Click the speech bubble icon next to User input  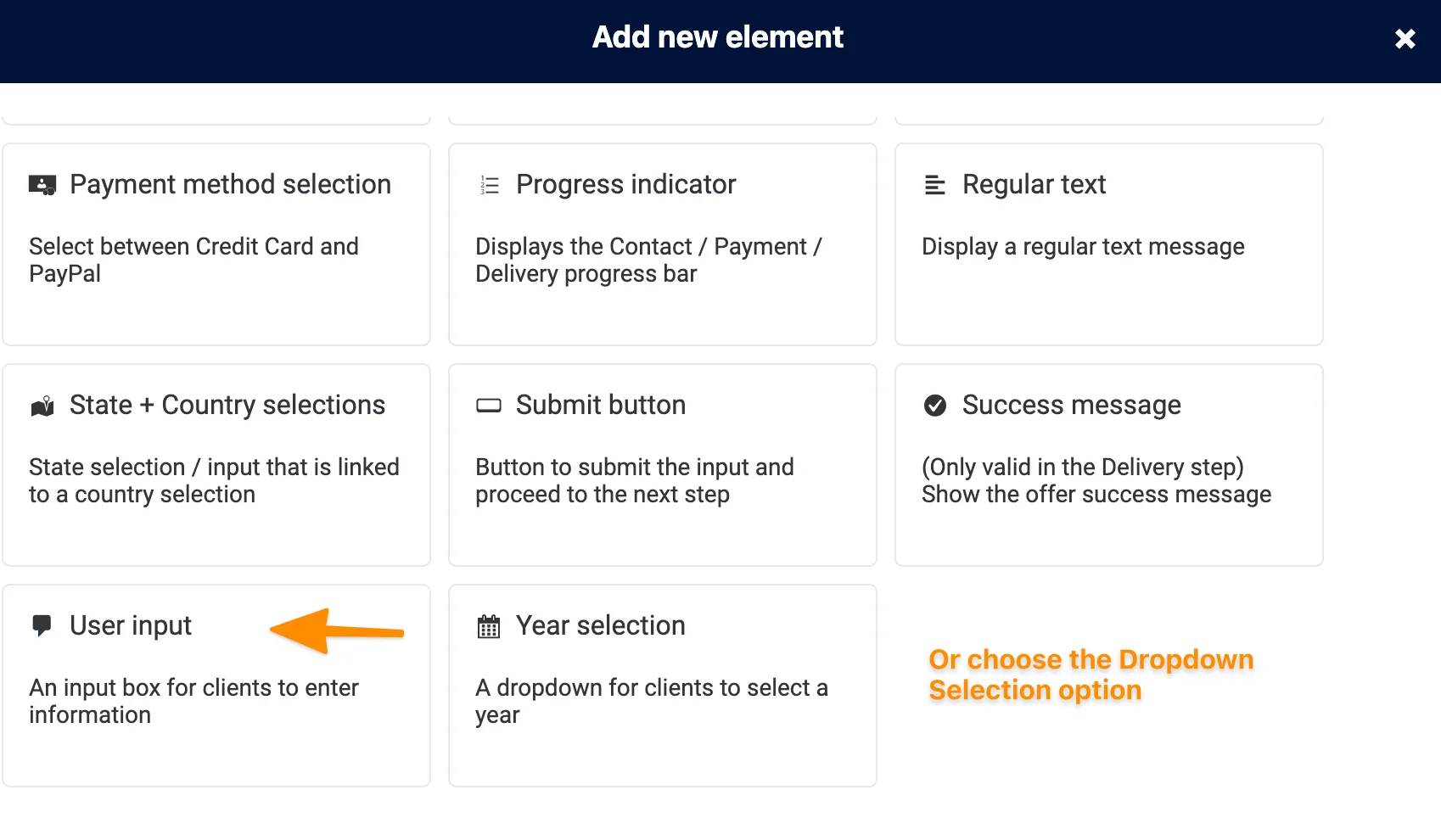tap(41, 626)
